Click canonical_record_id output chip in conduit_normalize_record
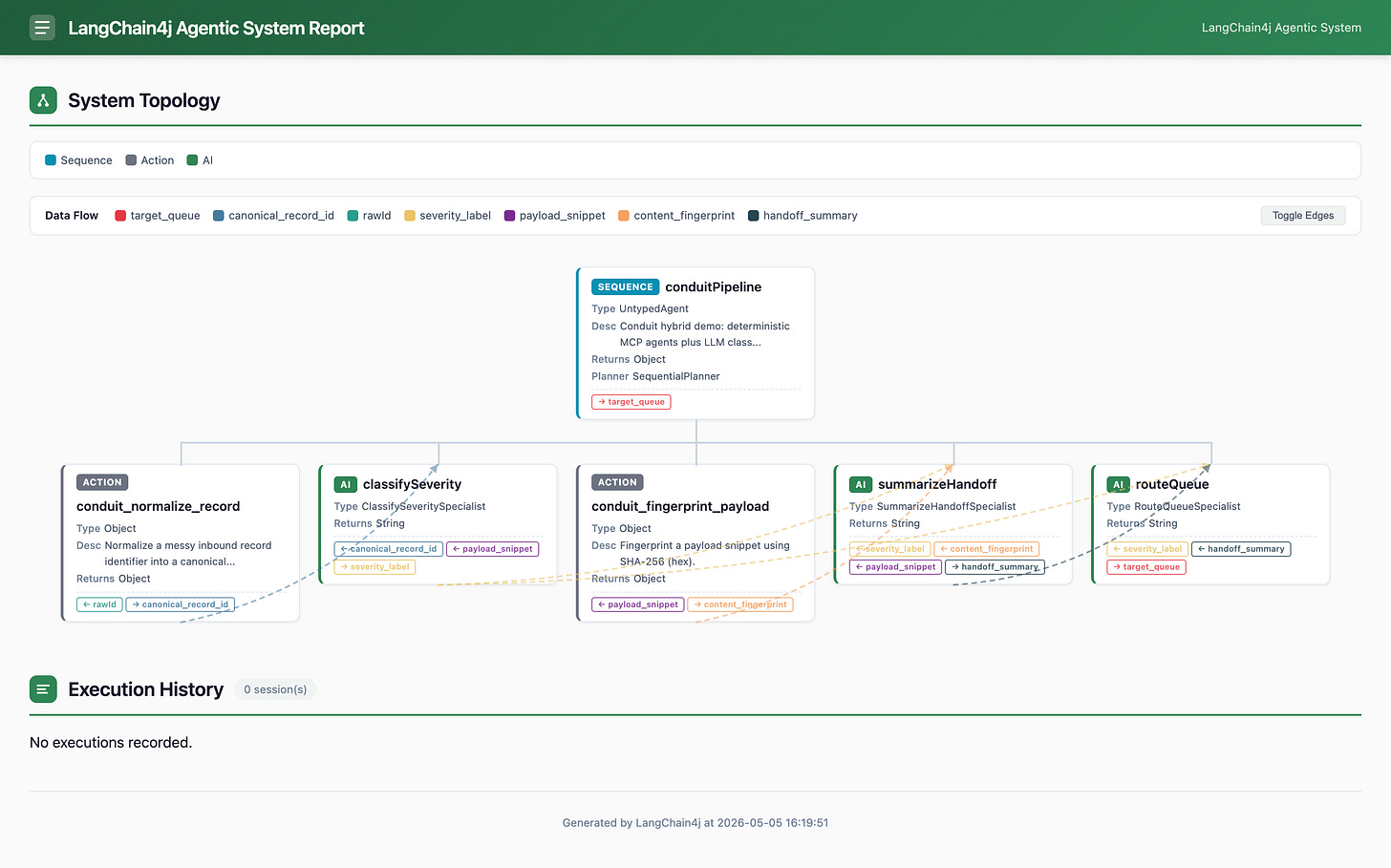The height and width of the screenshot is (868, 1391). pos(181,604)
